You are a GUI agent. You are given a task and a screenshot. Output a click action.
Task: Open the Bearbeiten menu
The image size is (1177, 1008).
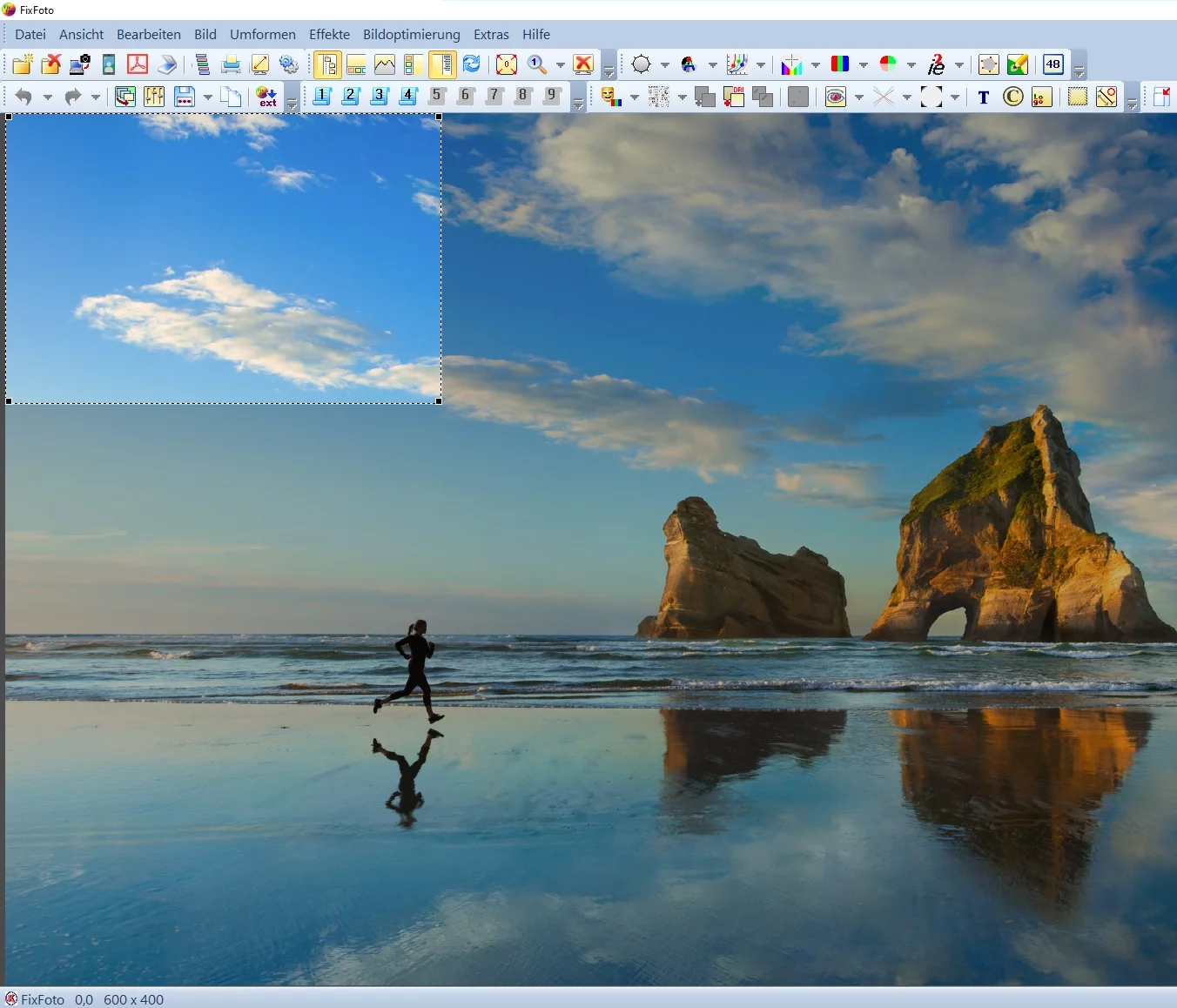point(149,35)
